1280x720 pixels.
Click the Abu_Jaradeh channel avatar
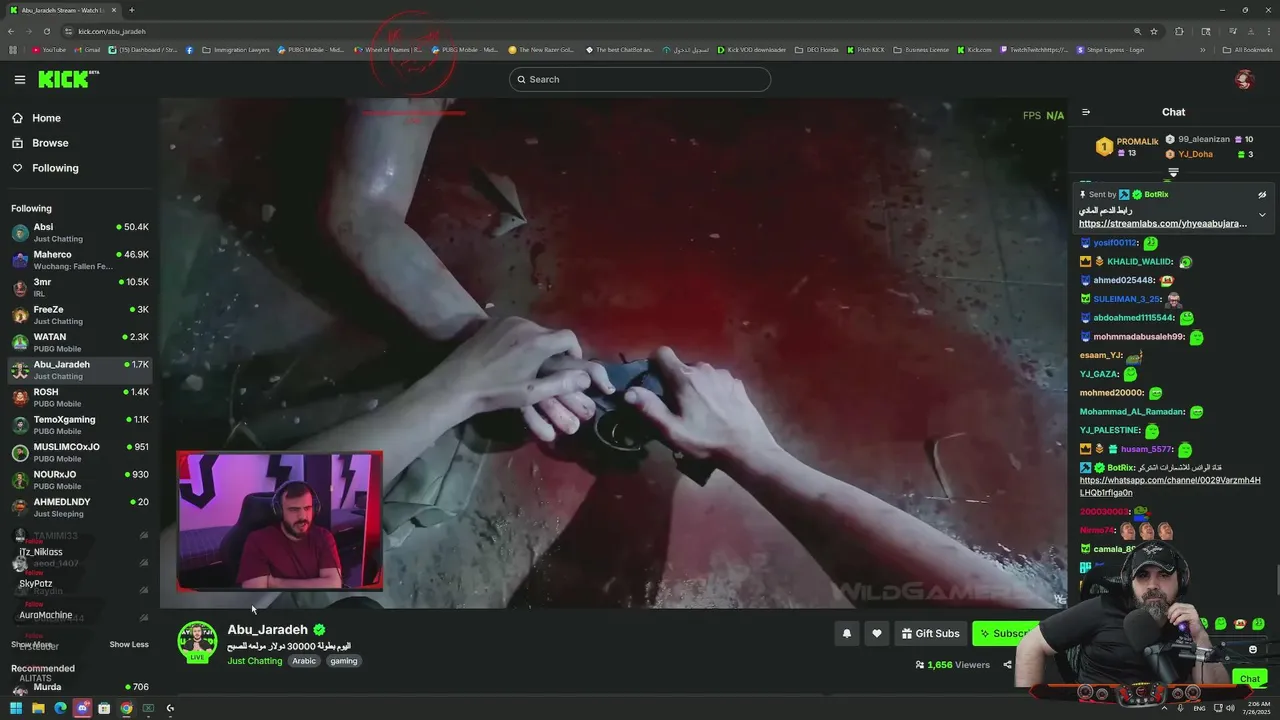tap(197, 642)
